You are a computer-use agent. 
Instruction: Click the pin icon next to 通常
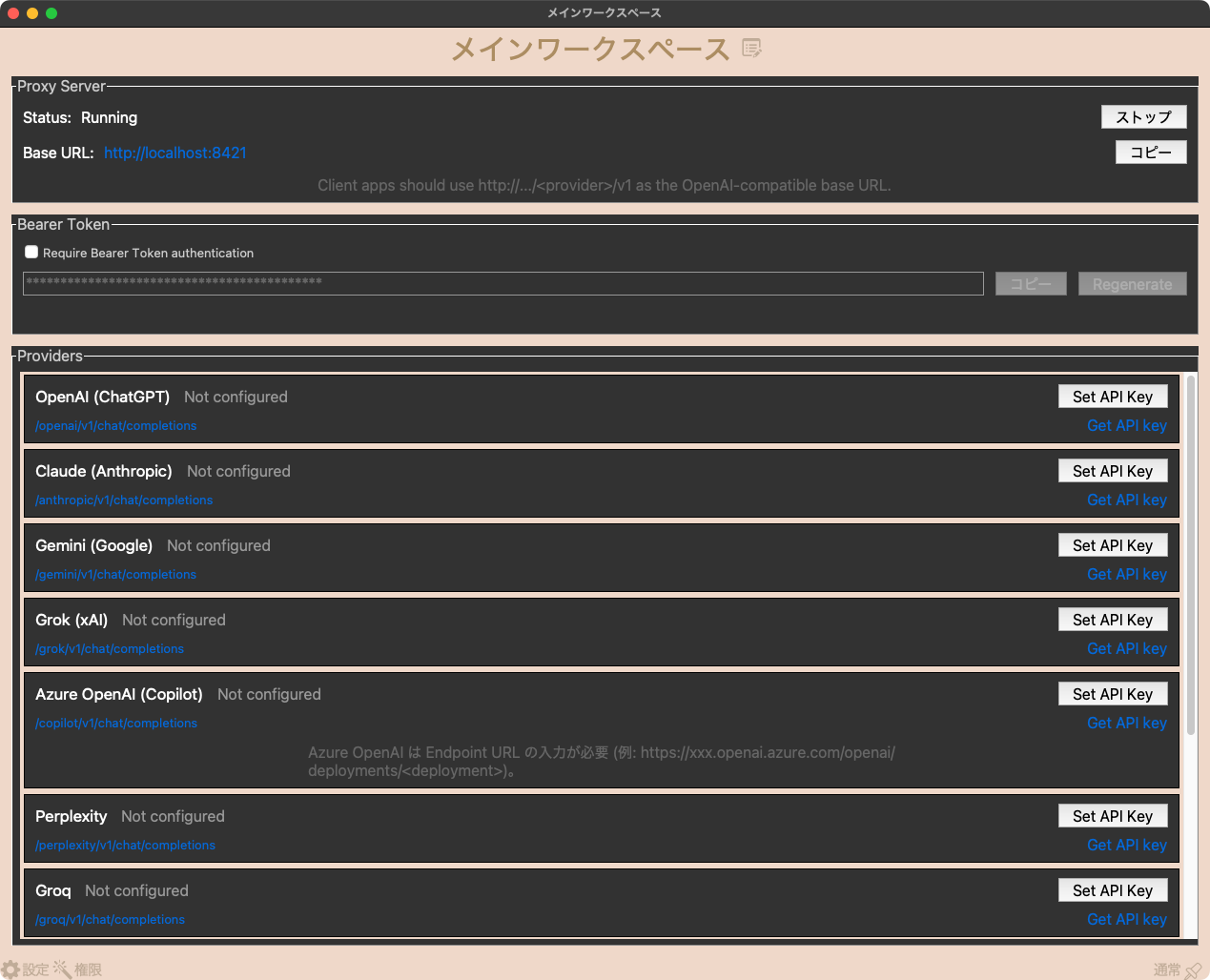(x=1193, y=970)
